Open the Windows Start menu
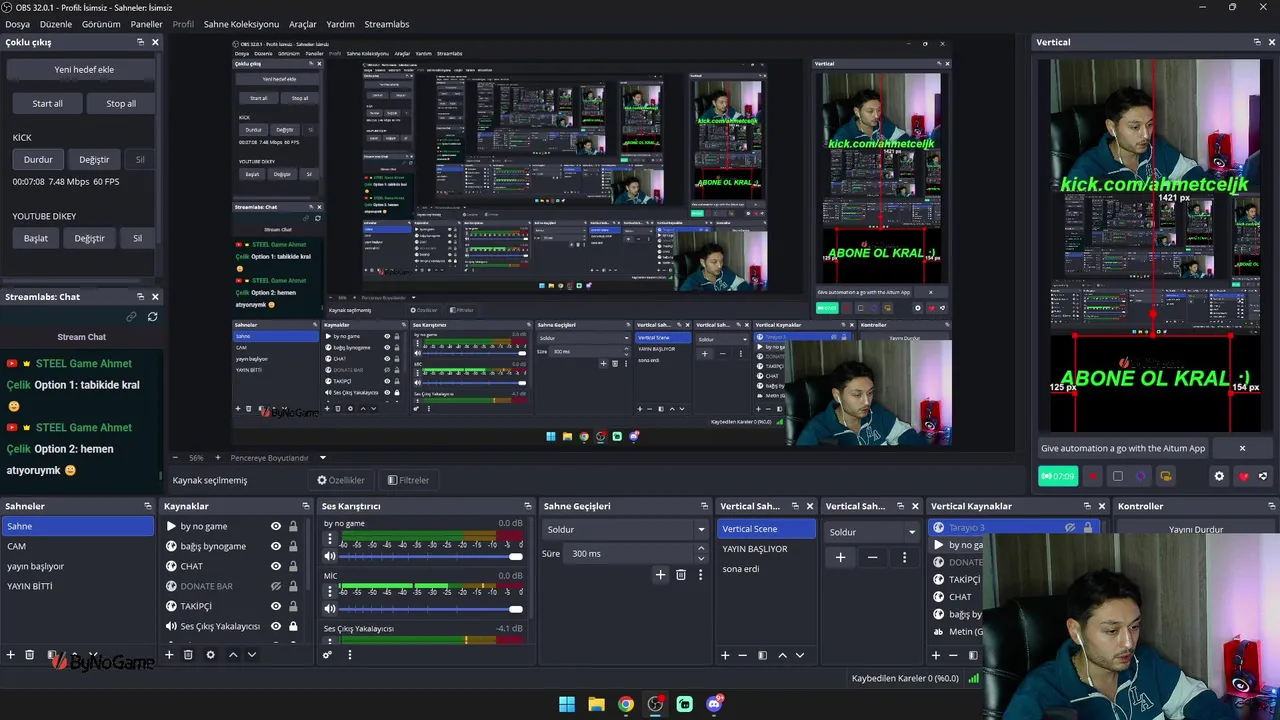Image resolution: width=1280 pixels, height=720 pixels. (x=567, y=704)
